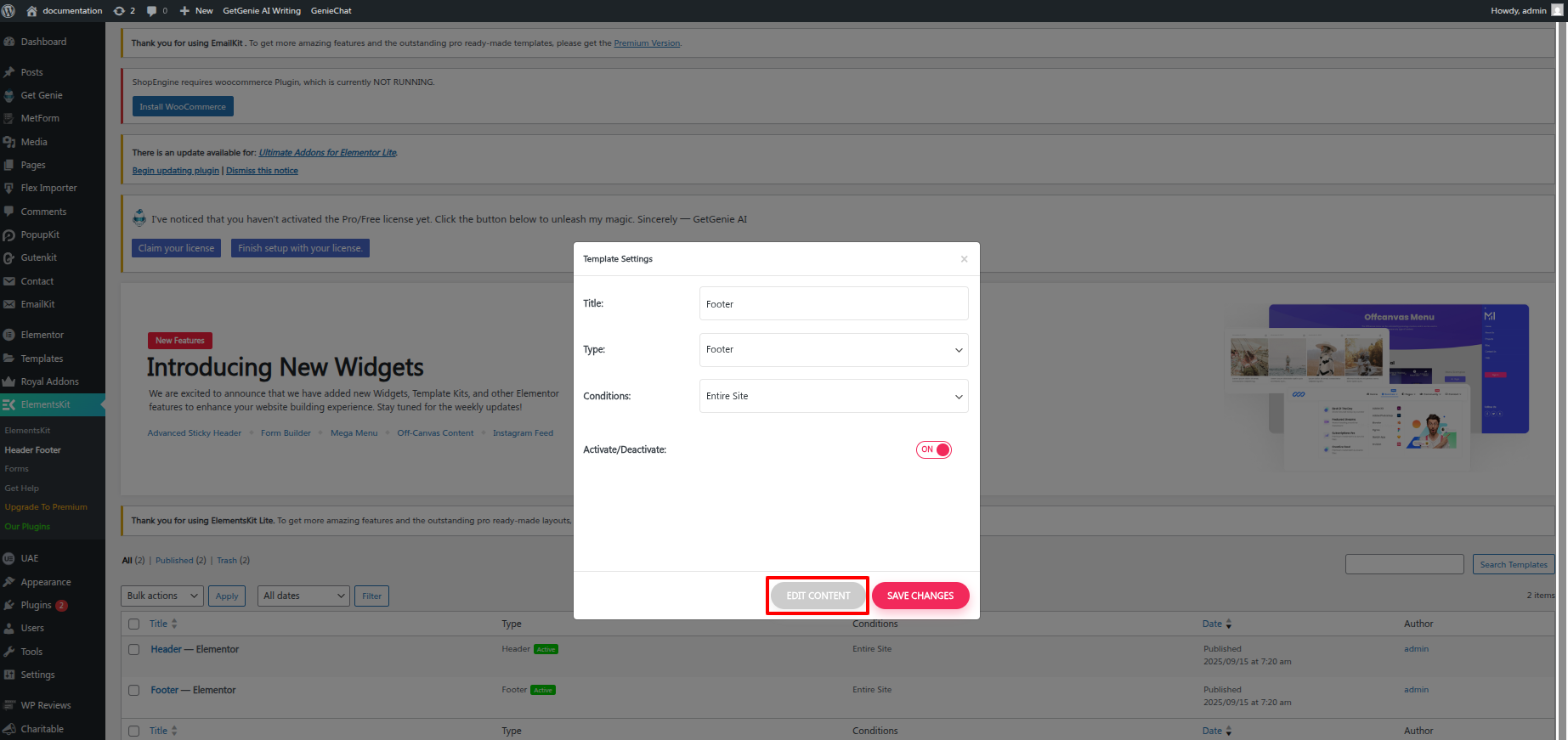Click the Edit Content button
The image size is (1568, 740).
pos(818,596)
